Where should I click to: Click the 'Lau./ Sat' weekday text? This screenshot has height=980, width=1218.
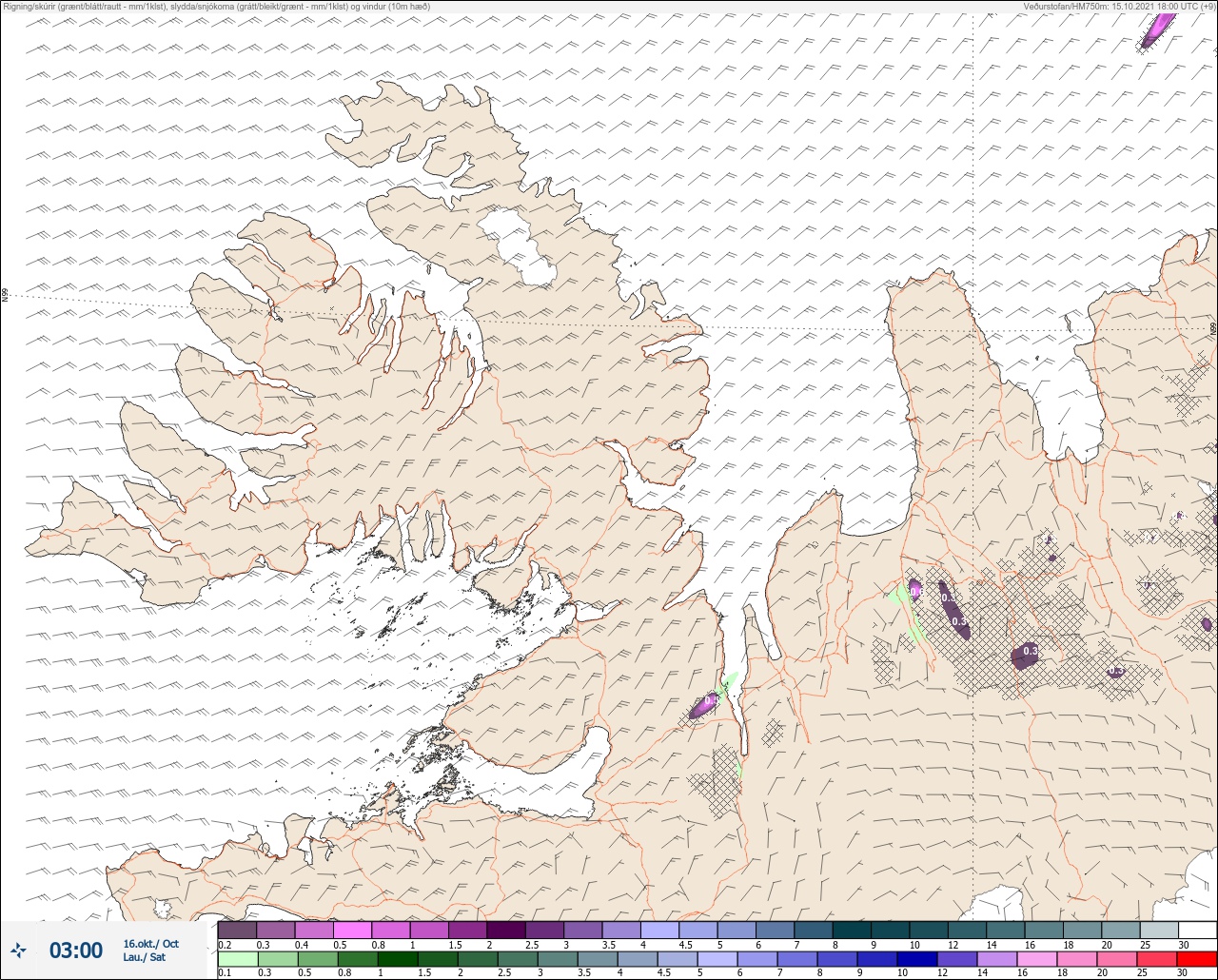pos(144,957)
